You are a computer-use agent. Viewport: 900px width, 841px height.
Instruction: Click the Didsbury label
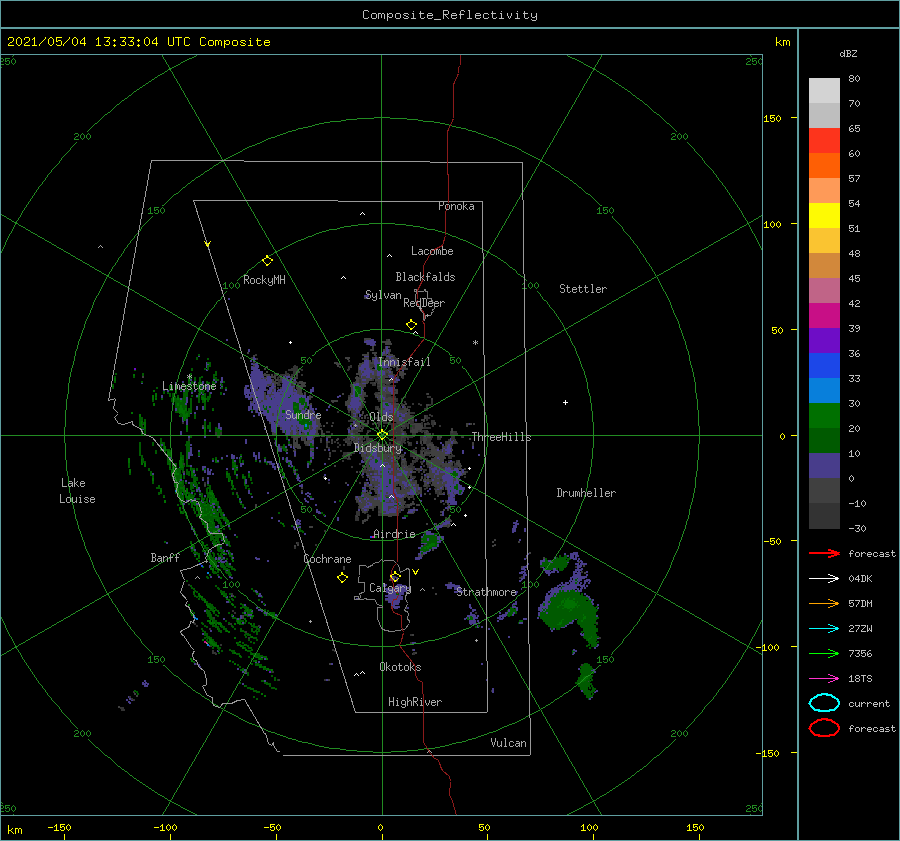click(378, 448)
